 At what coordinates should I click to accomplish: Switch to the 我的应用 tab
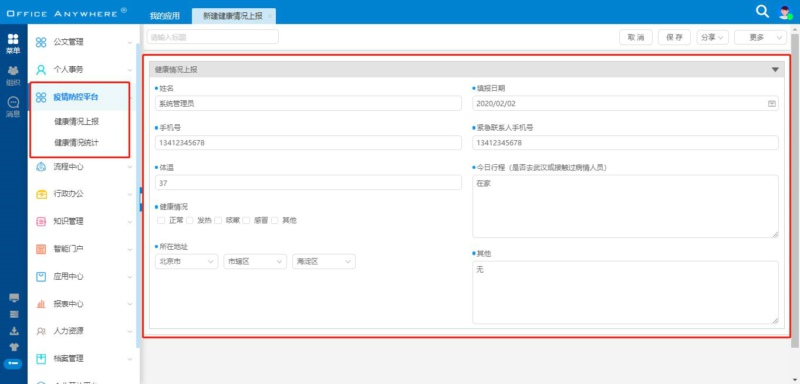[x=165, y=16]
